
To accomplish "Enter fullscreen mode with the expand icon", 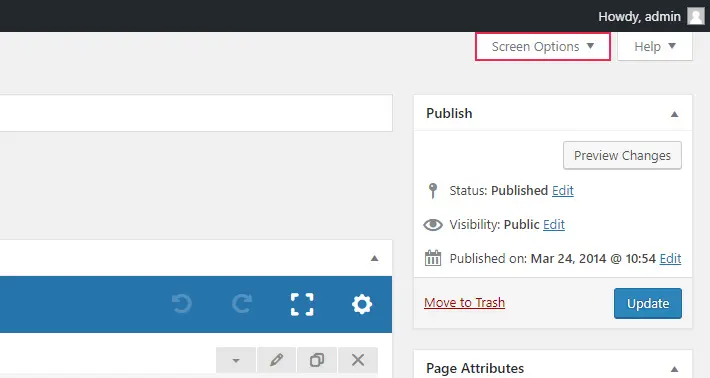I will click(x=302, y=304).
